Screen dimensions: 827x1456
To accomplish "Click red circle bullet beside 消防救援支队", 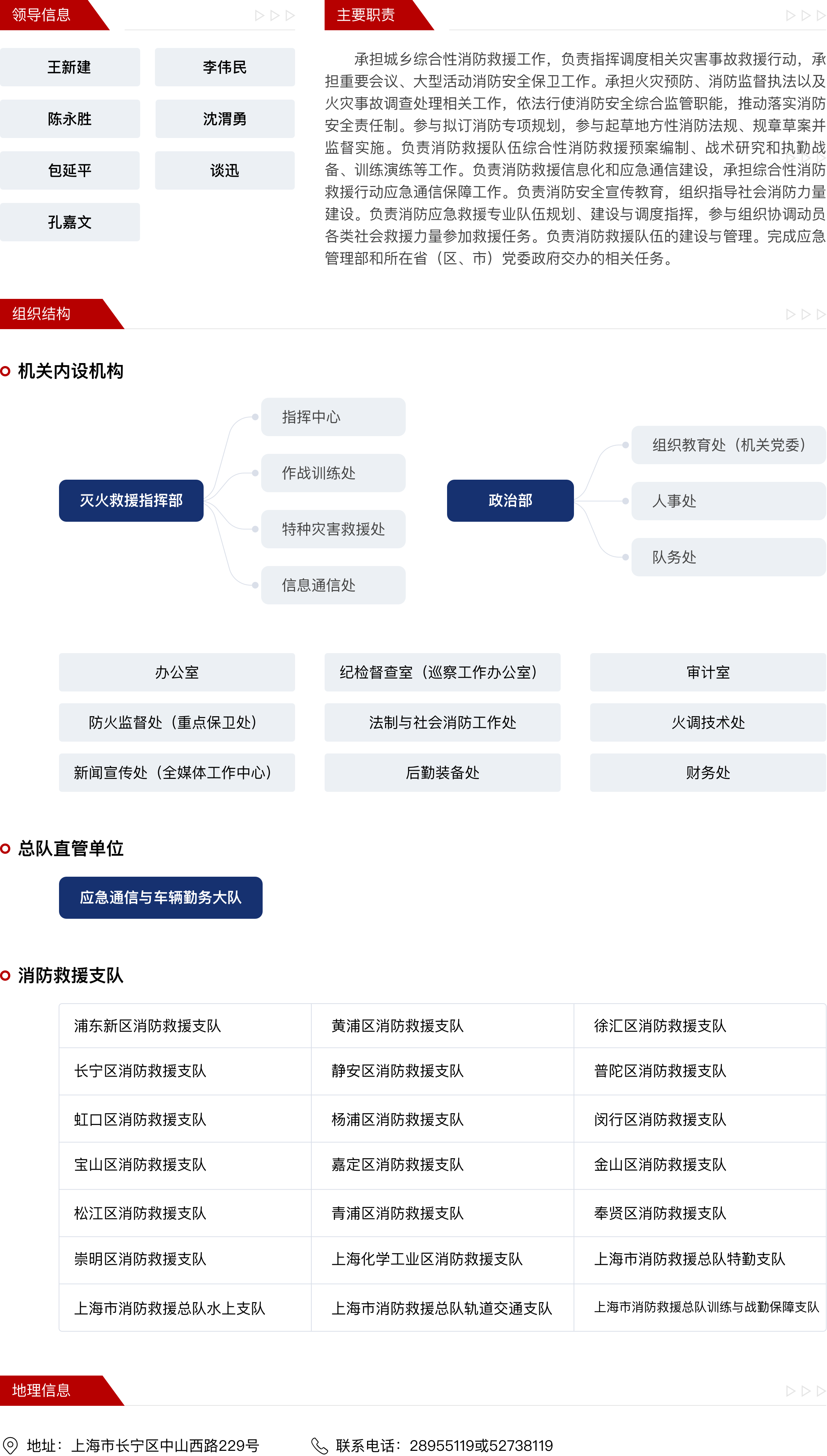I will click(x=6, y=975).
